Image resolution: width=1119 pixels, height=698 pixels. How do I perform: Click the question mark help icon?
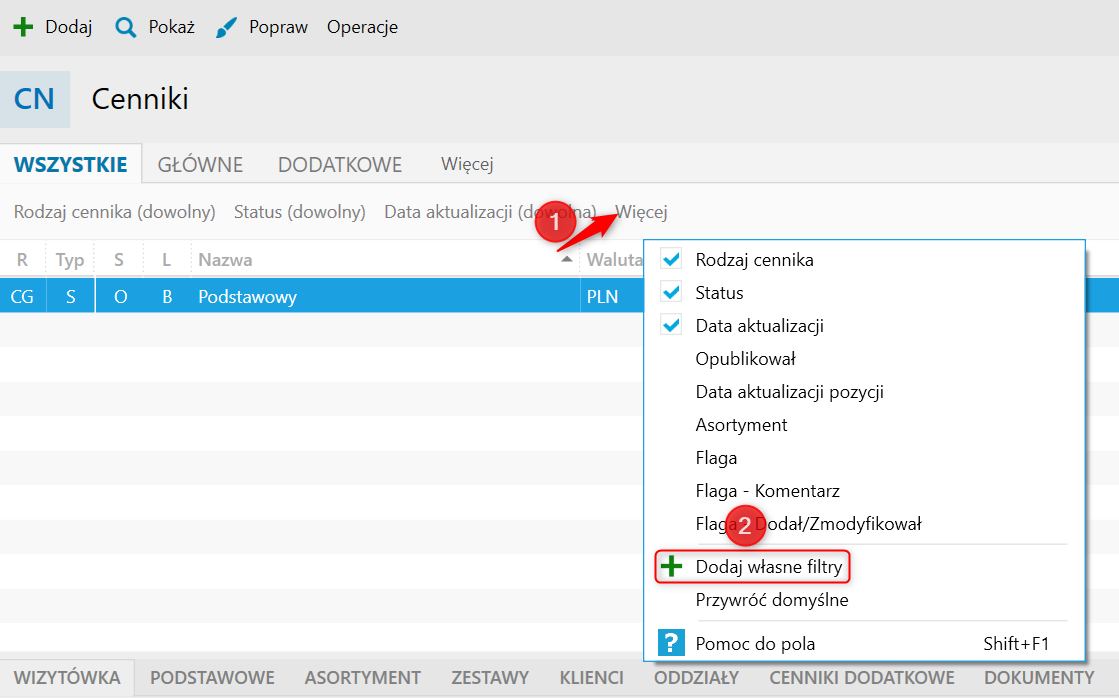(671, 643)
